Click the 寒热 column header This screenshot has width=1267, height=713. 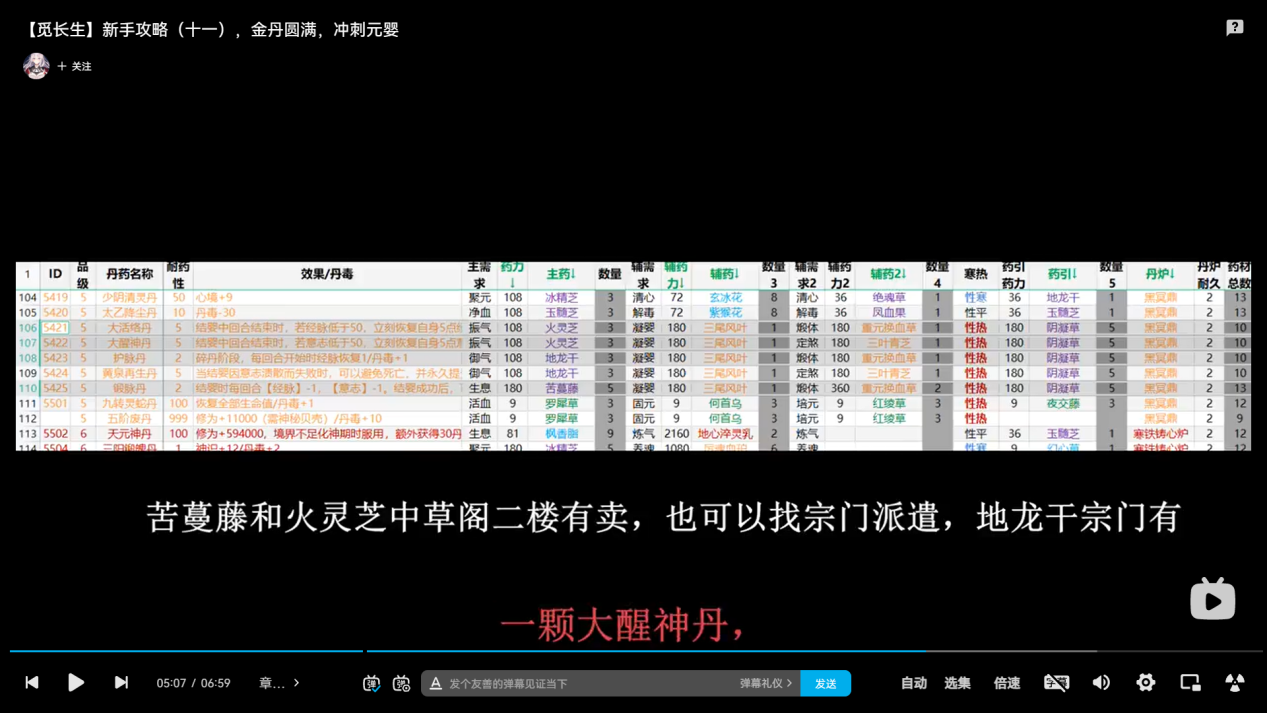click(975, 274)
